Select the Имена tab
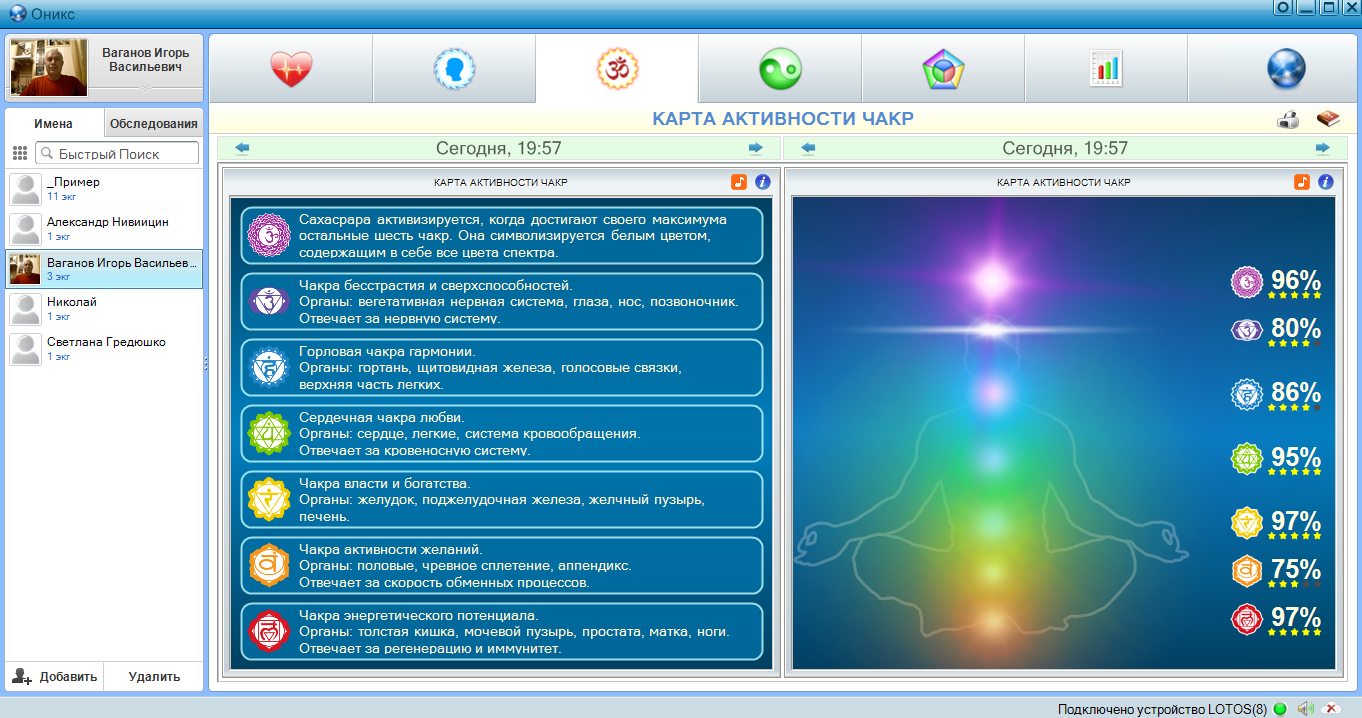This screenshot has height=718, width=1362. pyautogui.click(x=53, y=123)
